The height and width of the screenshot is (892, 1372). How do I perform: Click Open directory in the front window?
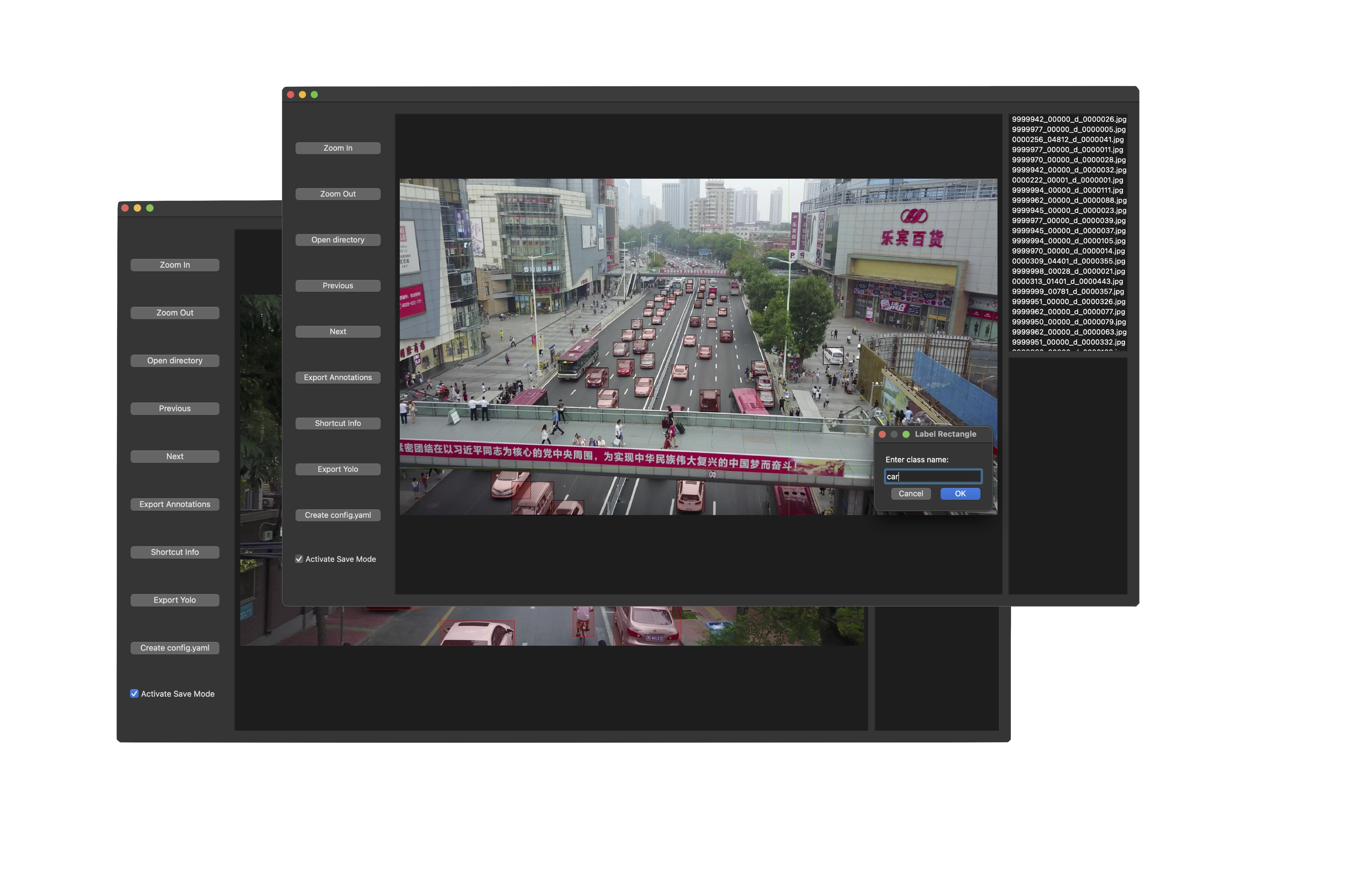tap(338, 240)
